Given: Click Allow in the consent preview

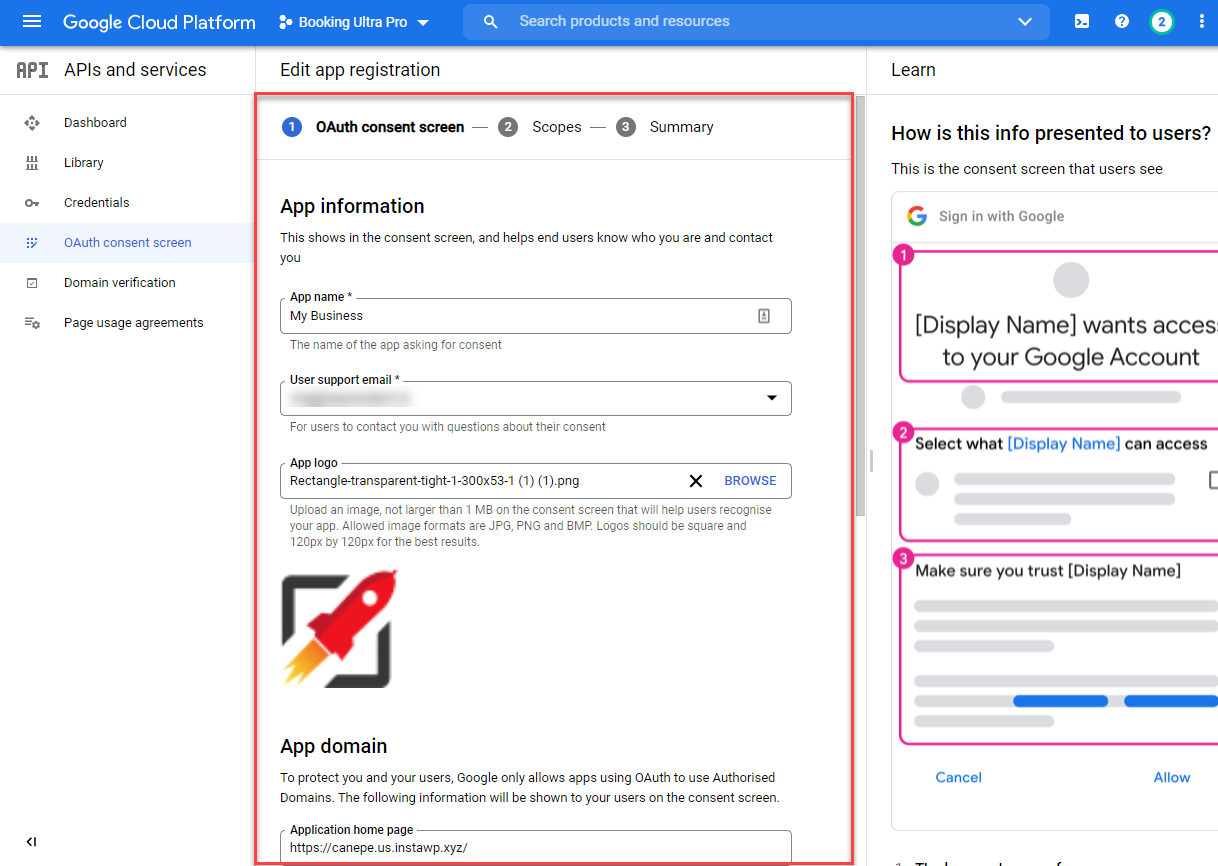Looking at the screenshot, I should (x=1172, y=777).
